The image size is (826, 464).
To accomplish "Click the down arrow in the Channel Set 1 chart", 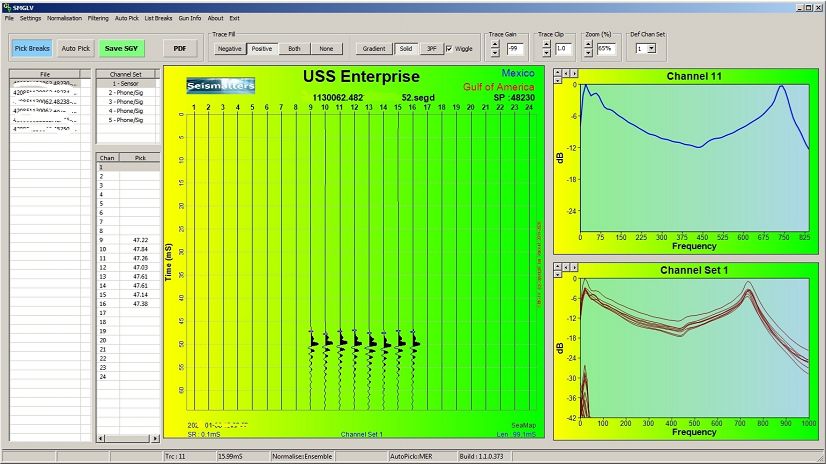I will tap(557, 274).
